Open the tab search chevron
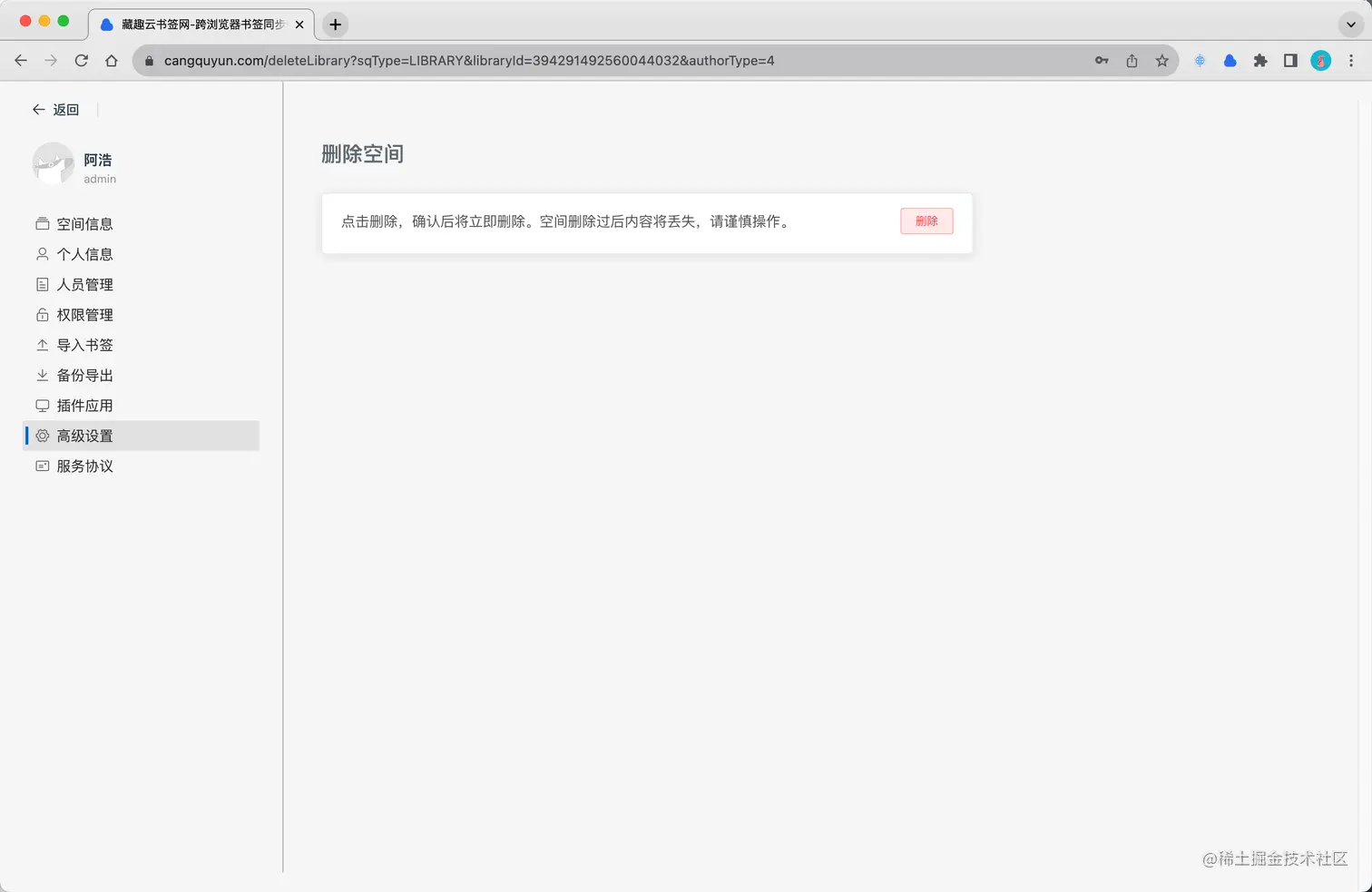This screenshot has width=1372, height=892. click(x=1350, y=25)
